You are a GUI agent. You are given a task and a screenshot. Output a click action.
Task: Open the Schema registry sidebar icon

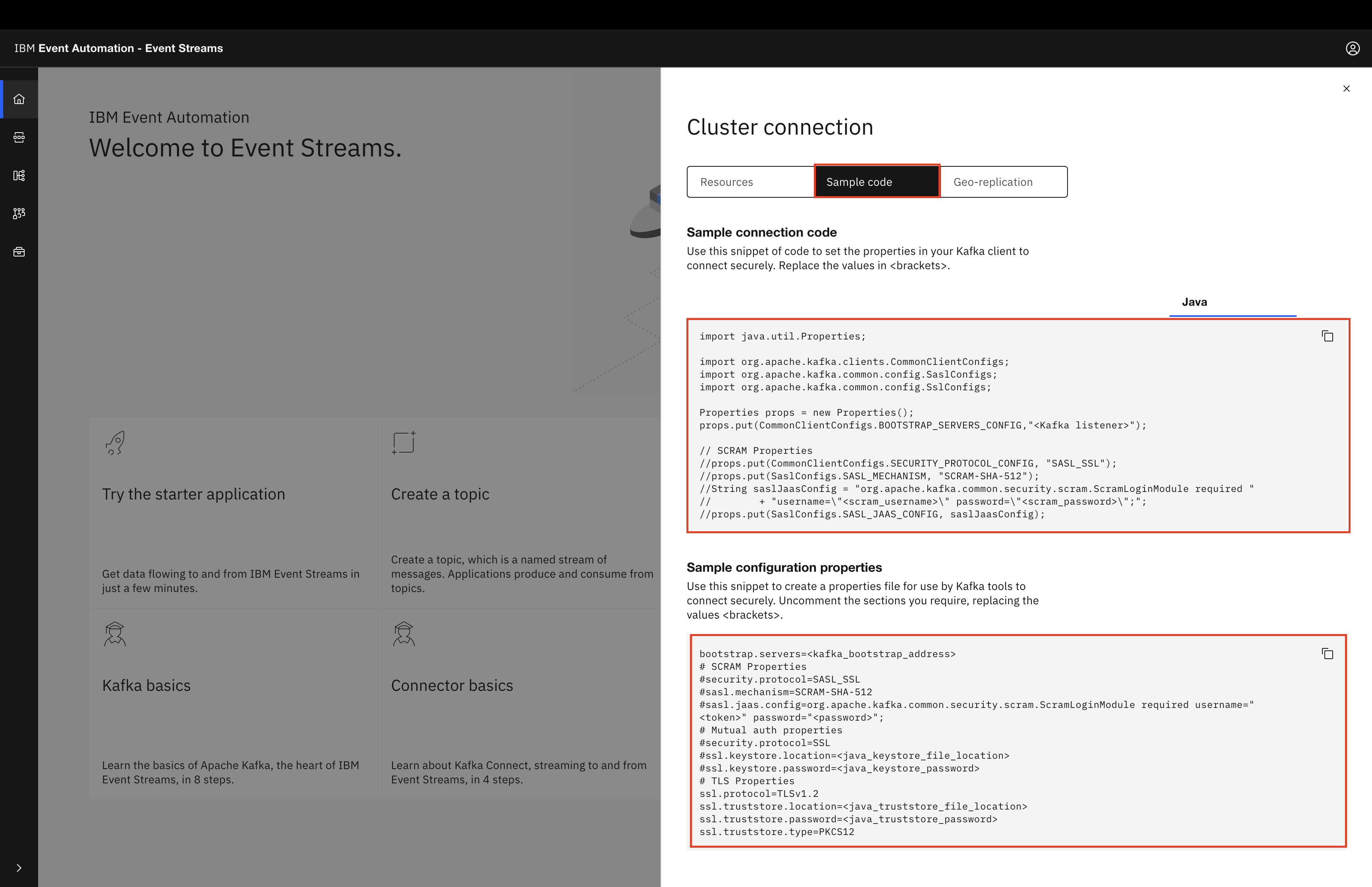[x=19, y=175]
